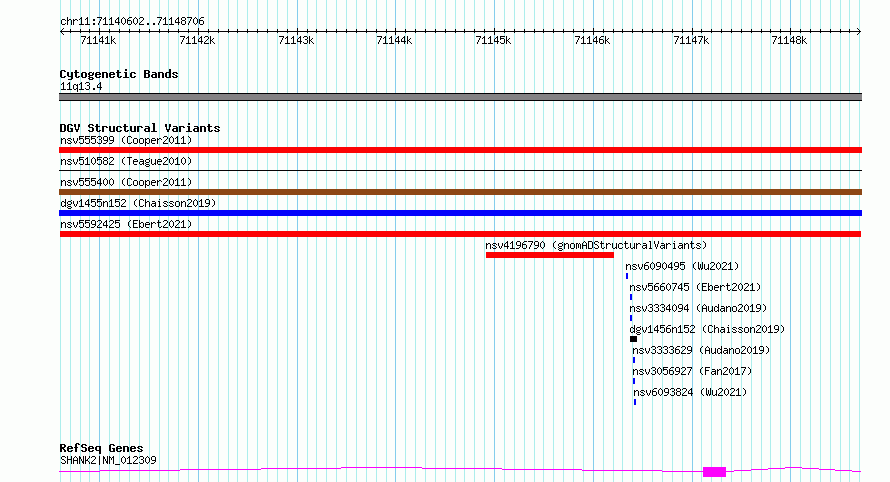Open nsv4196790 (gnomADStructuralVariants) label
The image size is (890, 482).
(596, 245)
